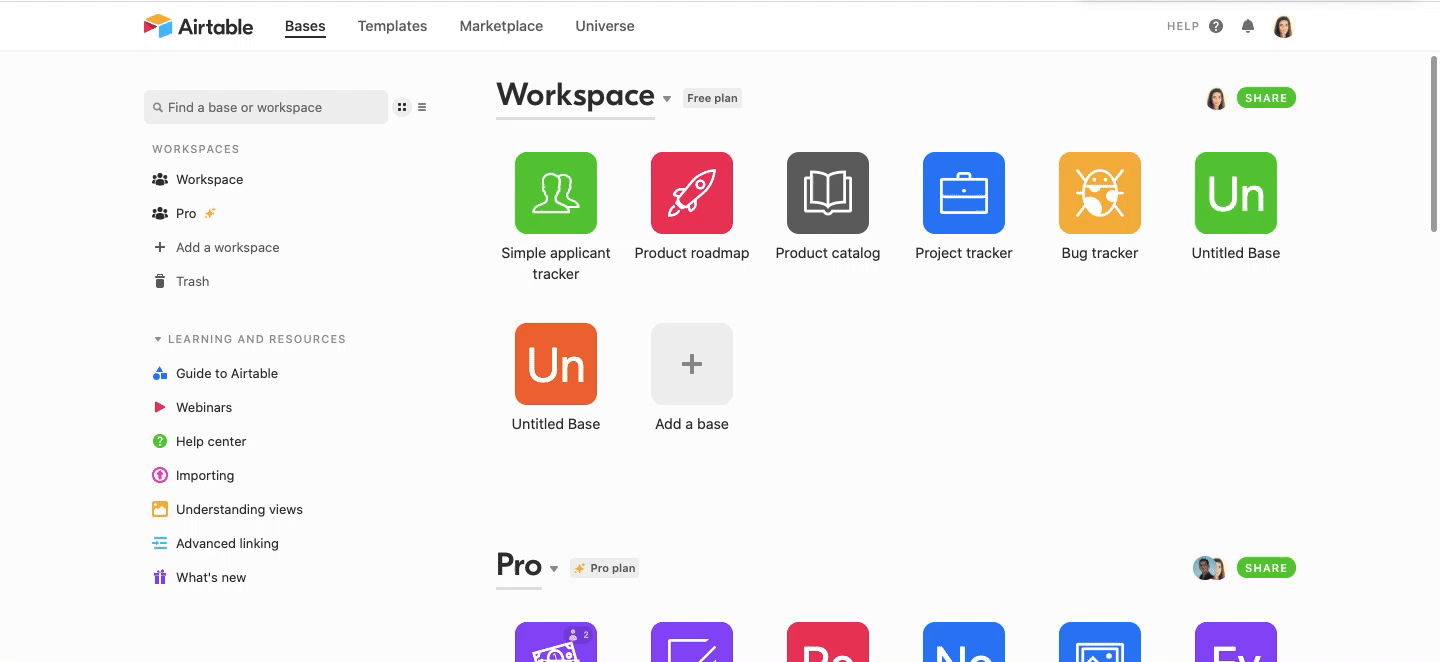Switch to list layout view

[x=422, y=107]
